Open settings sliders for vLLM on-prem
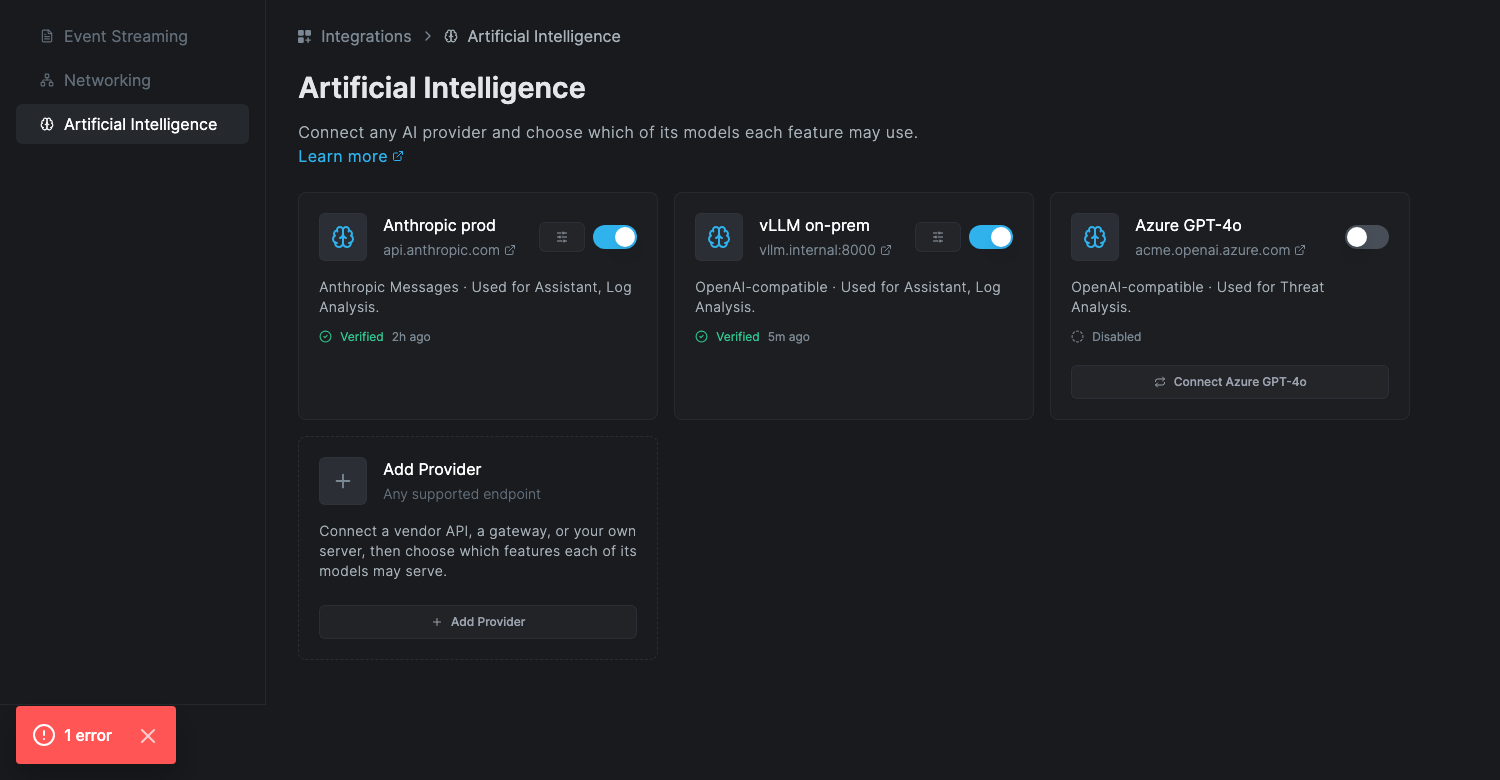Image resolution: width=1500 pixels, height=780 pixels. click(938, 237)
